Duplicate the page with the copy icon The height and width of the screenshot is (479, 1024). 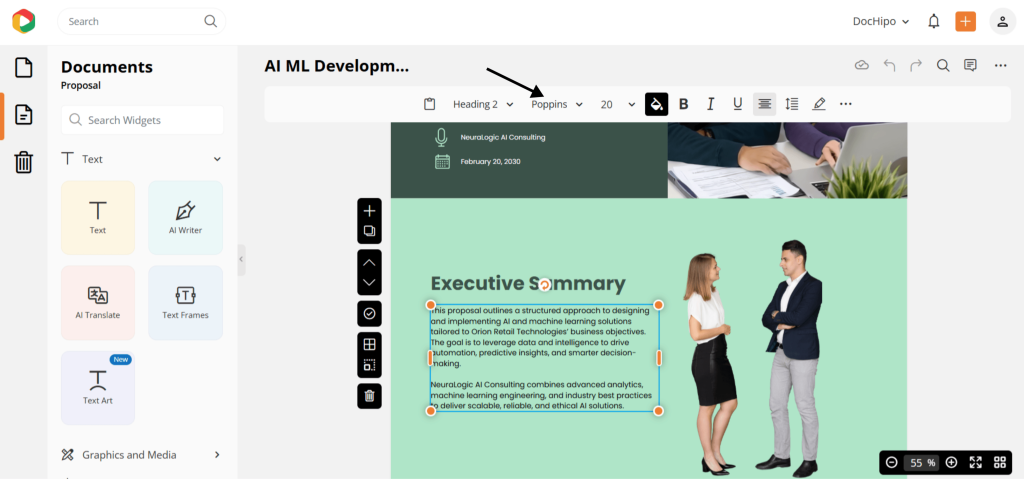coord(370,231)
